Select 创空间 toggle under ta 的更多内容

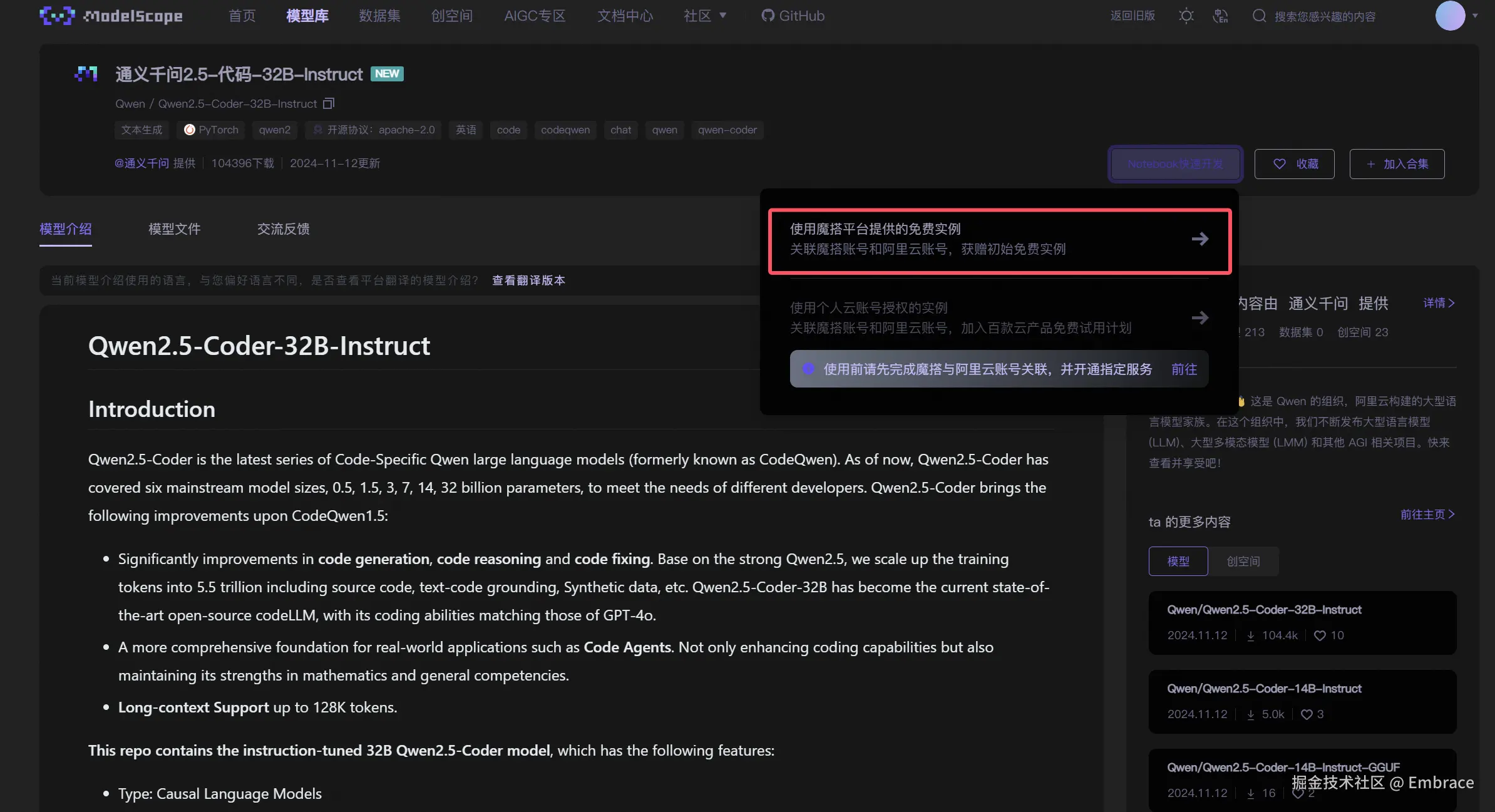coord(1243,562)
